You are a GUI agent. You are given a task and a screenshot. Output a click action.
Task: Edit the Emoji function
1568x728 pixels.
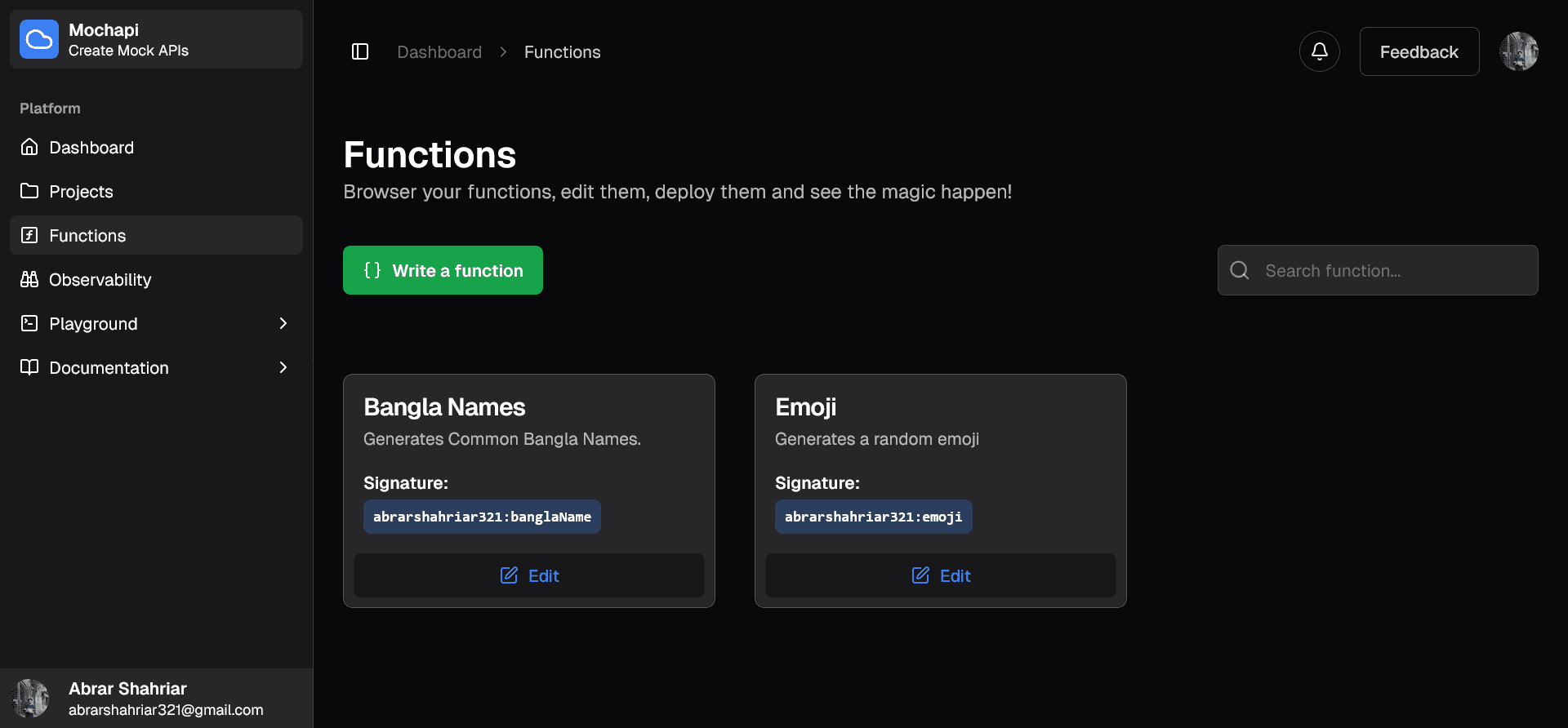(940, 575)
